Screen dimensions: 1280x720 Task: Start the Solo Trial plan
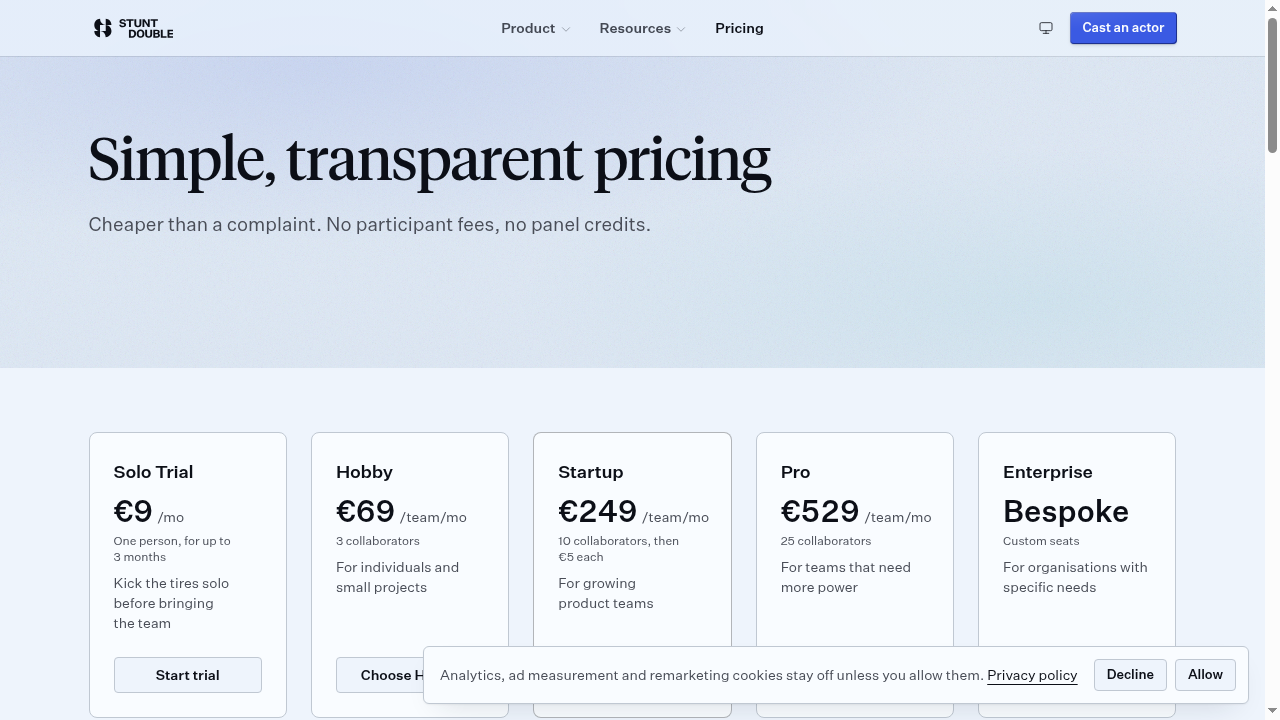click(x=188, y=675)
